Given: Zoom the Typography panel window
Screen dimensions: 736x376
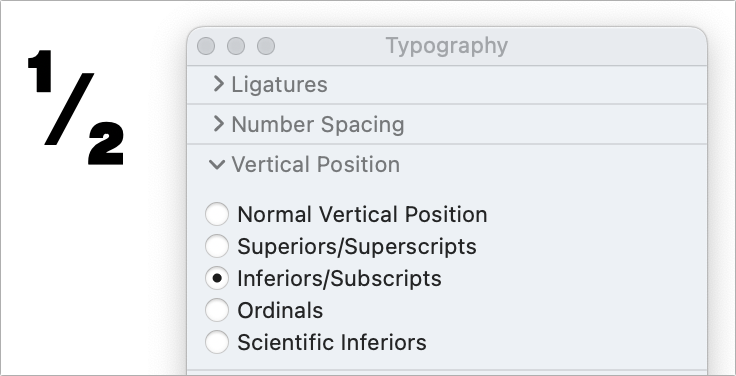Looking at the screenshot, I should [x=266, y=46].
